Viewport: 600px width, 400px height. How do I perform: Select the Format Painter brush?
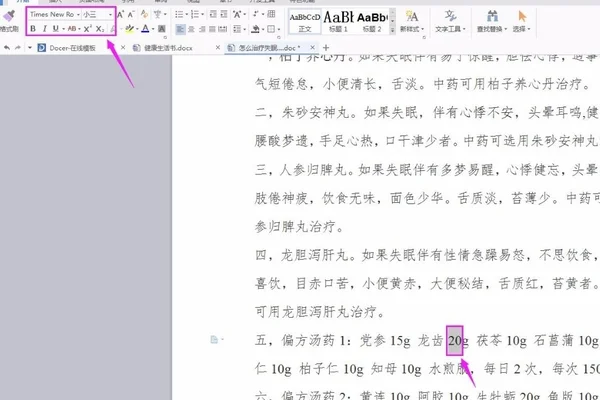click(9, 16)
